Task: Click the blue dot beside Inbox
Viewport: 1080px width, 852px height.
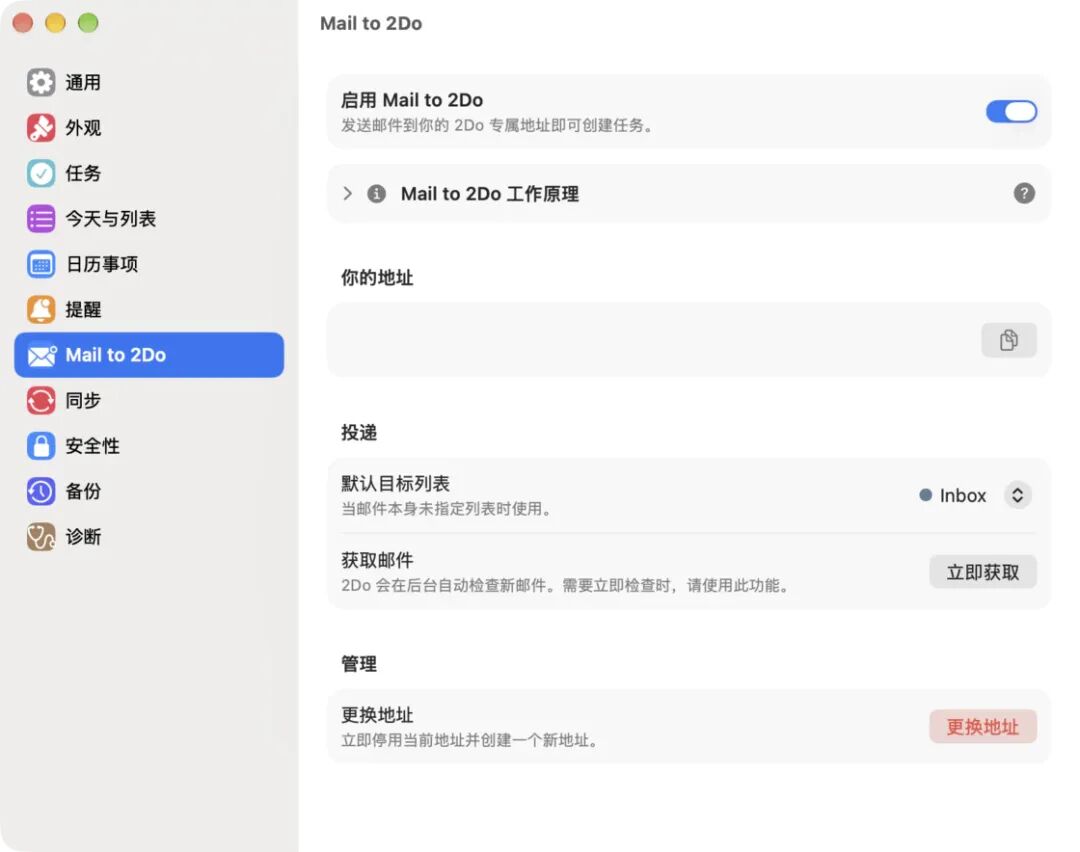Action: click(x=926, y=495)
